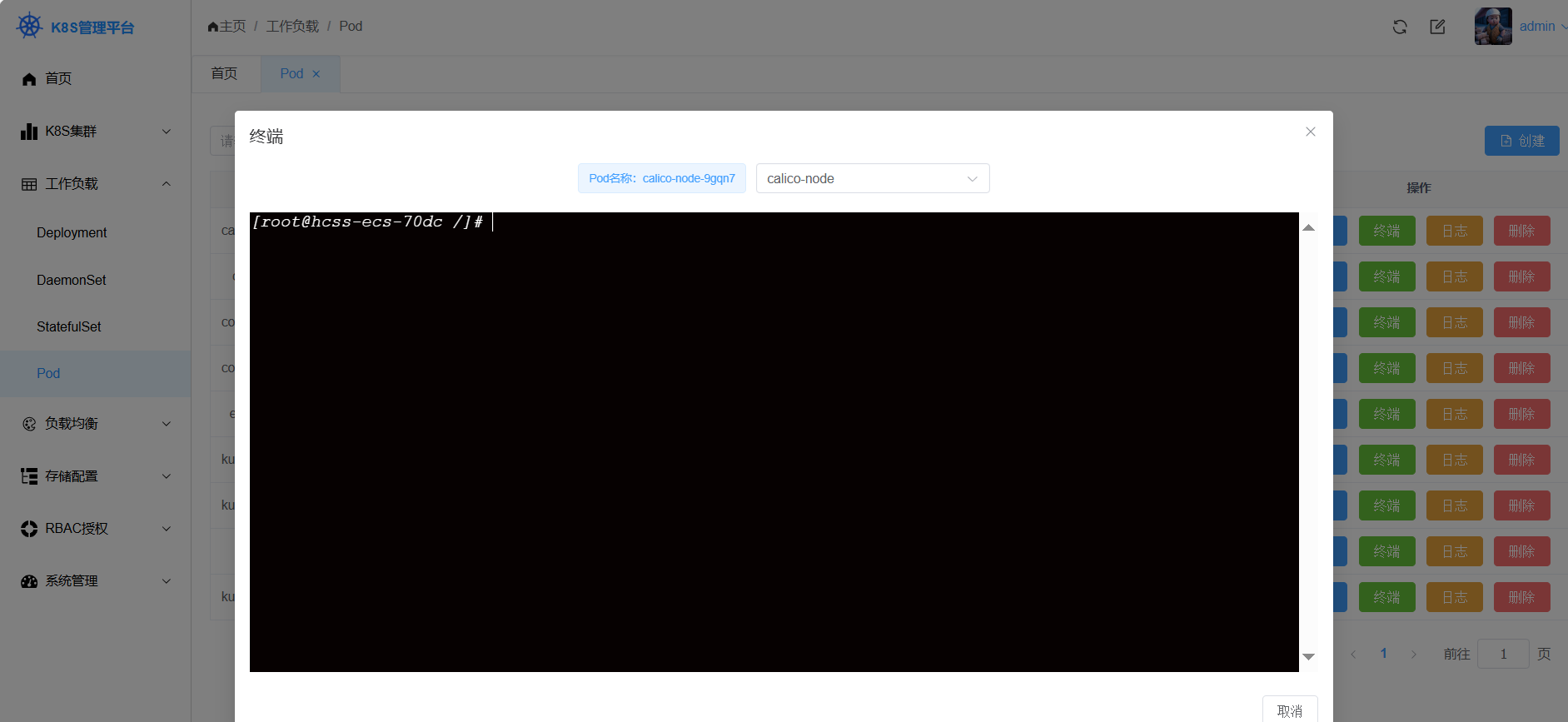Image resolution: width=1568 pixels, height=722 pixels.
Task: Collapse the 工作负载 sidebar menu
Action: [96, 184]
